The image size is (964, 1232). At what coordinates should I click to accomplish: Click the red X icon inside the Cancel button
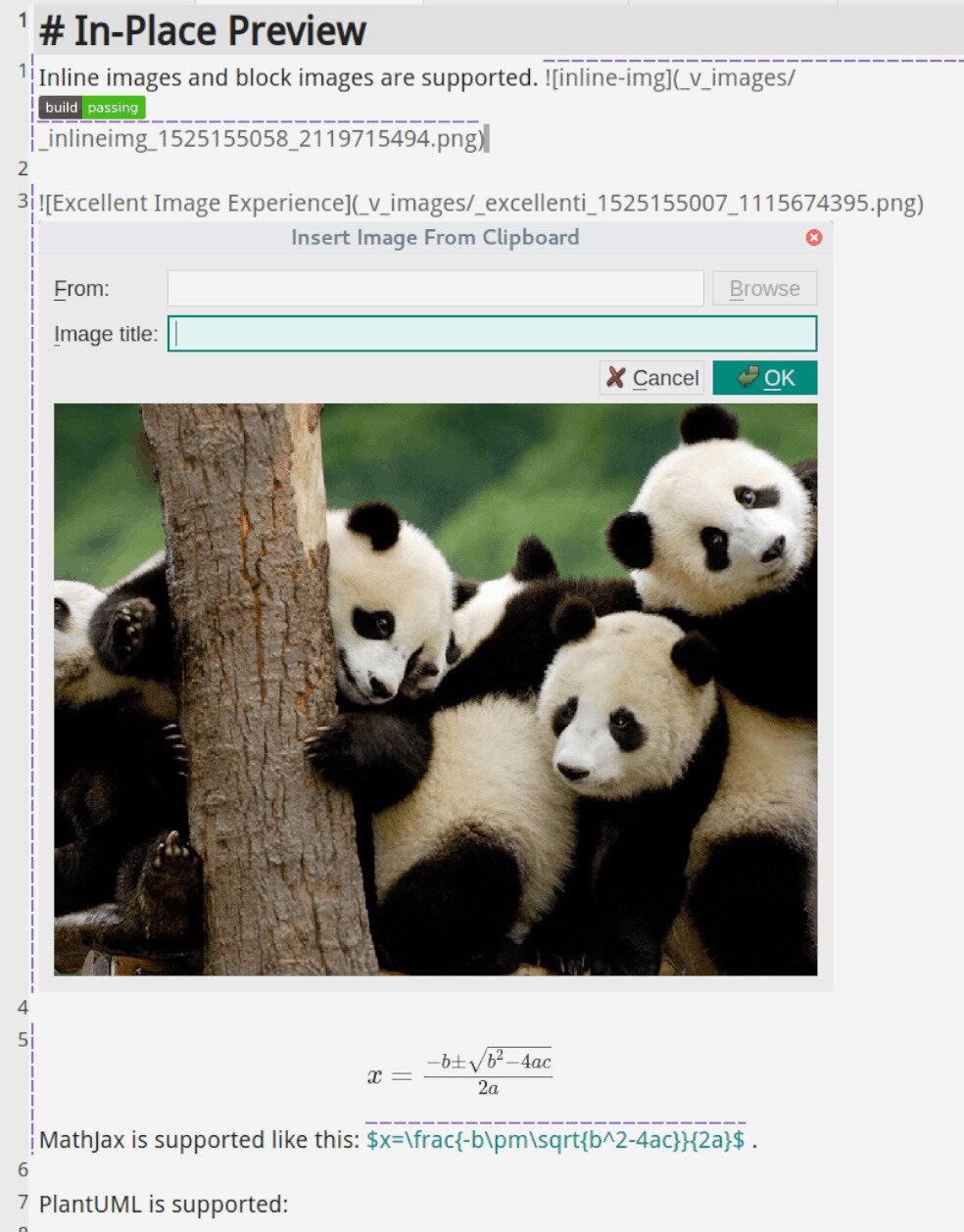coord(615,377)
